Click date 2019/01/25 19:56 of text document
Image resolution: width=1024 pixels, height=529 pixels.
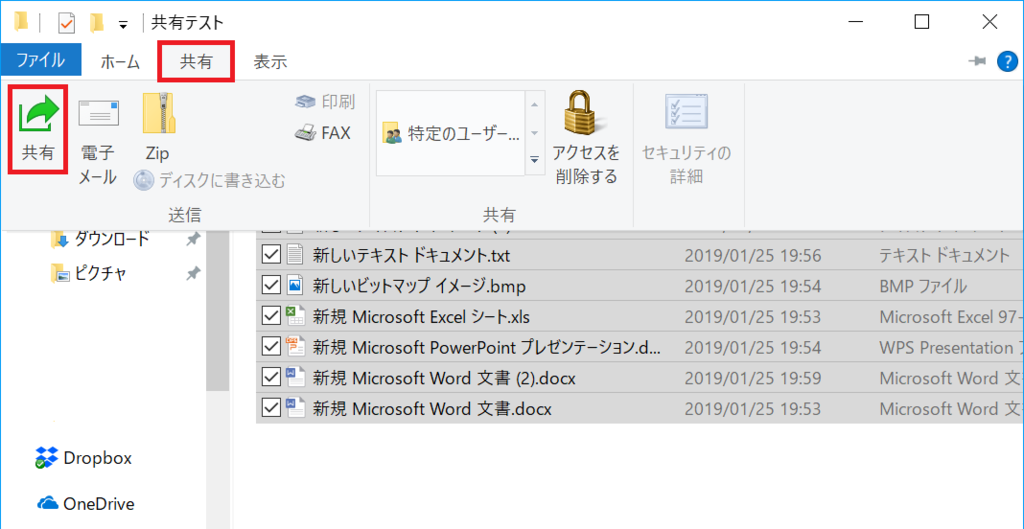pos(753,255)
